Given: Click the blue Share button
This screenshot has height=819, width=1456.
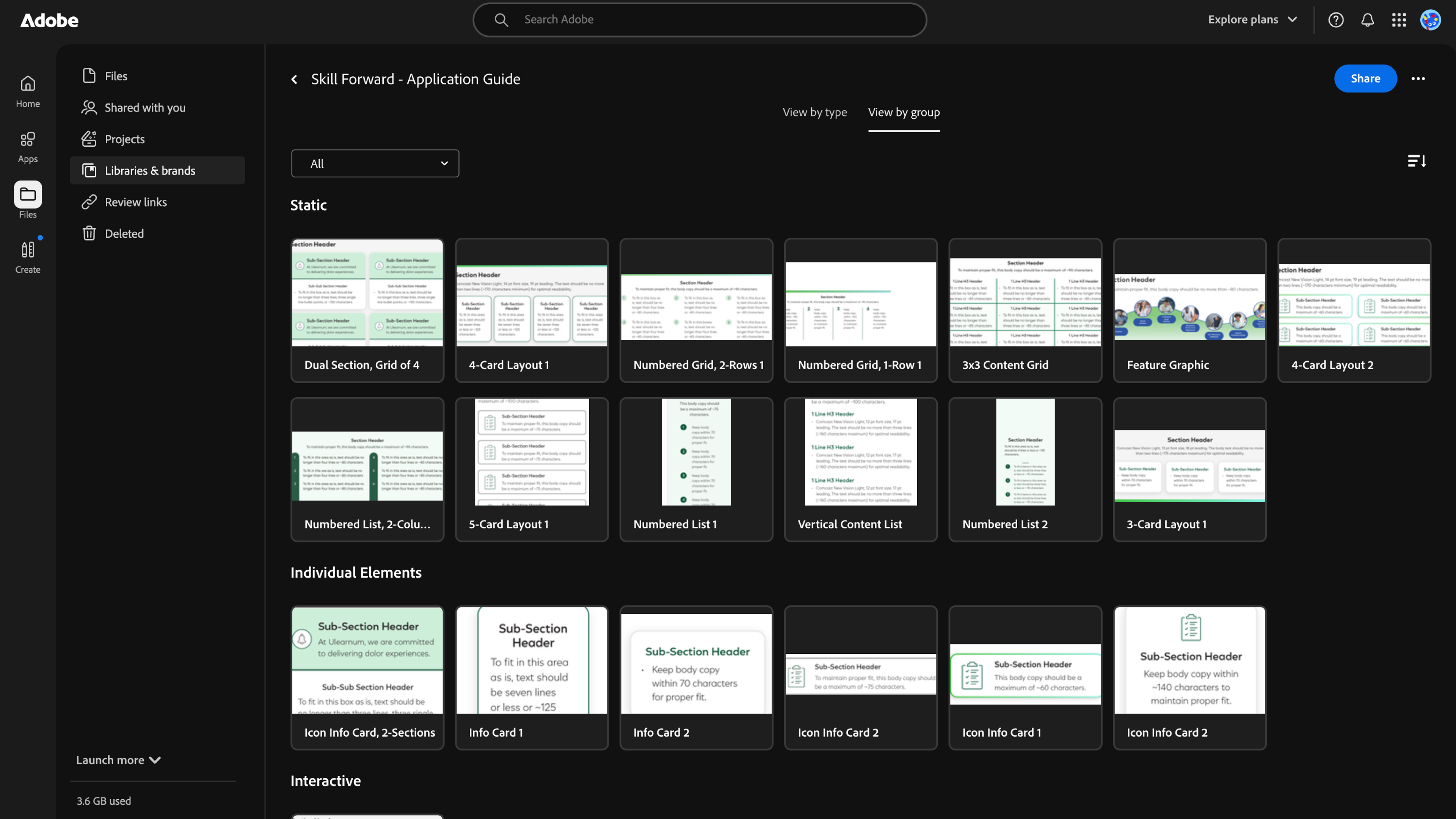Looking at the screenshot, I should coord(1365,78).
